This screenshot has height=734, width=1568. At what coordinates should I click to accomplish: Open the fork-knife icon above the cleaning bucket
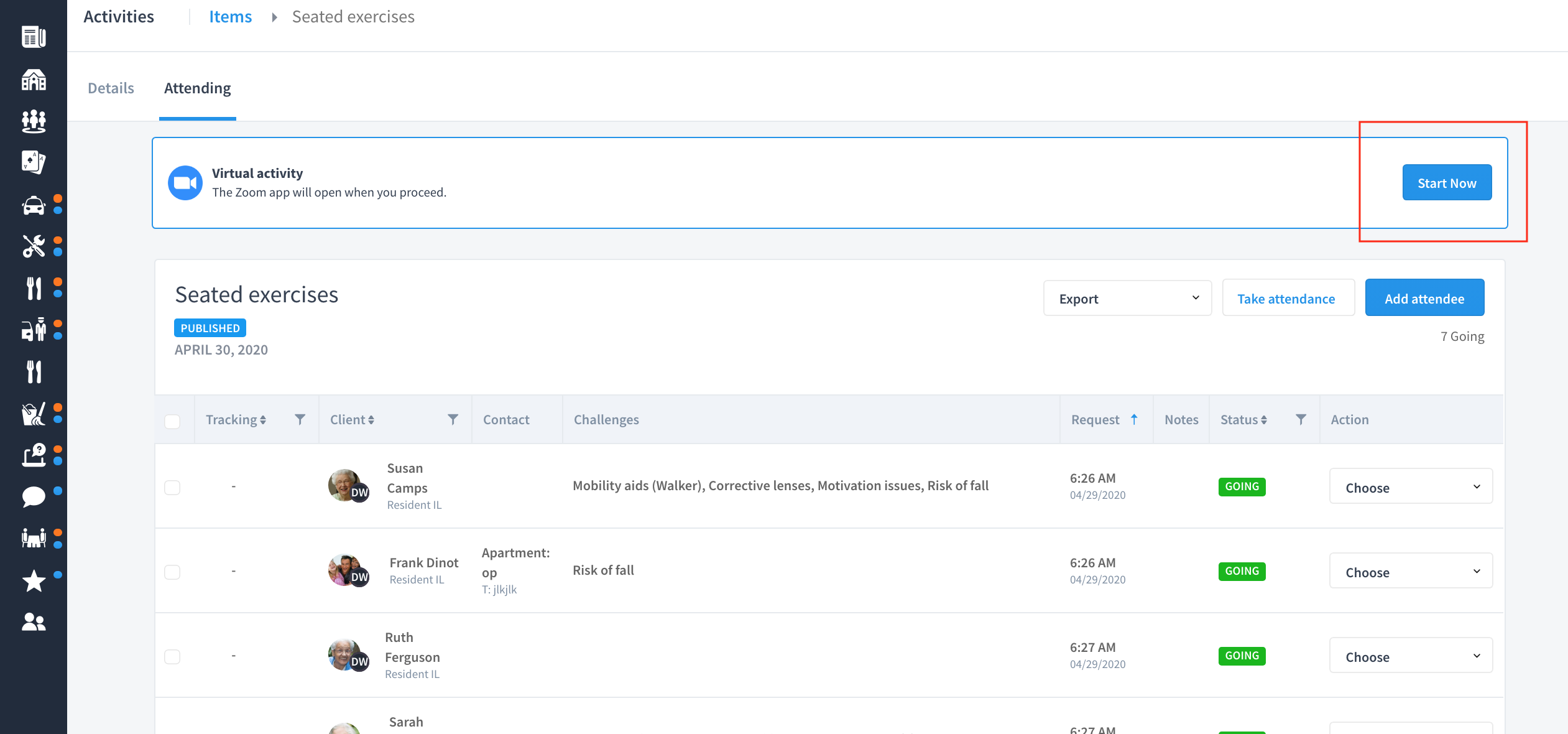coord(34,371)
